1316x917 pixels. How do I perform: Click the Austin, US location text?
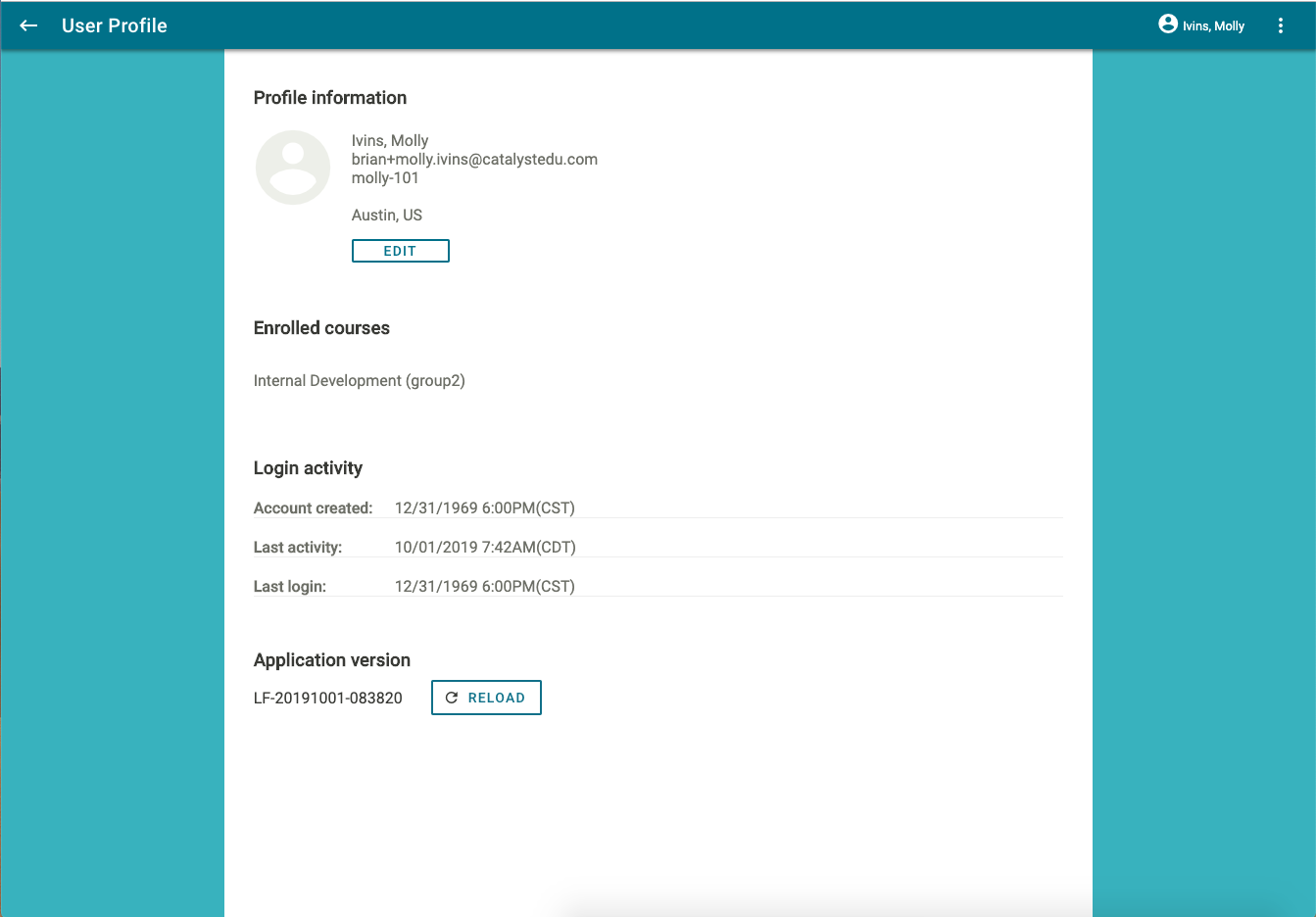pyautogui.click(x=386, y=215)
